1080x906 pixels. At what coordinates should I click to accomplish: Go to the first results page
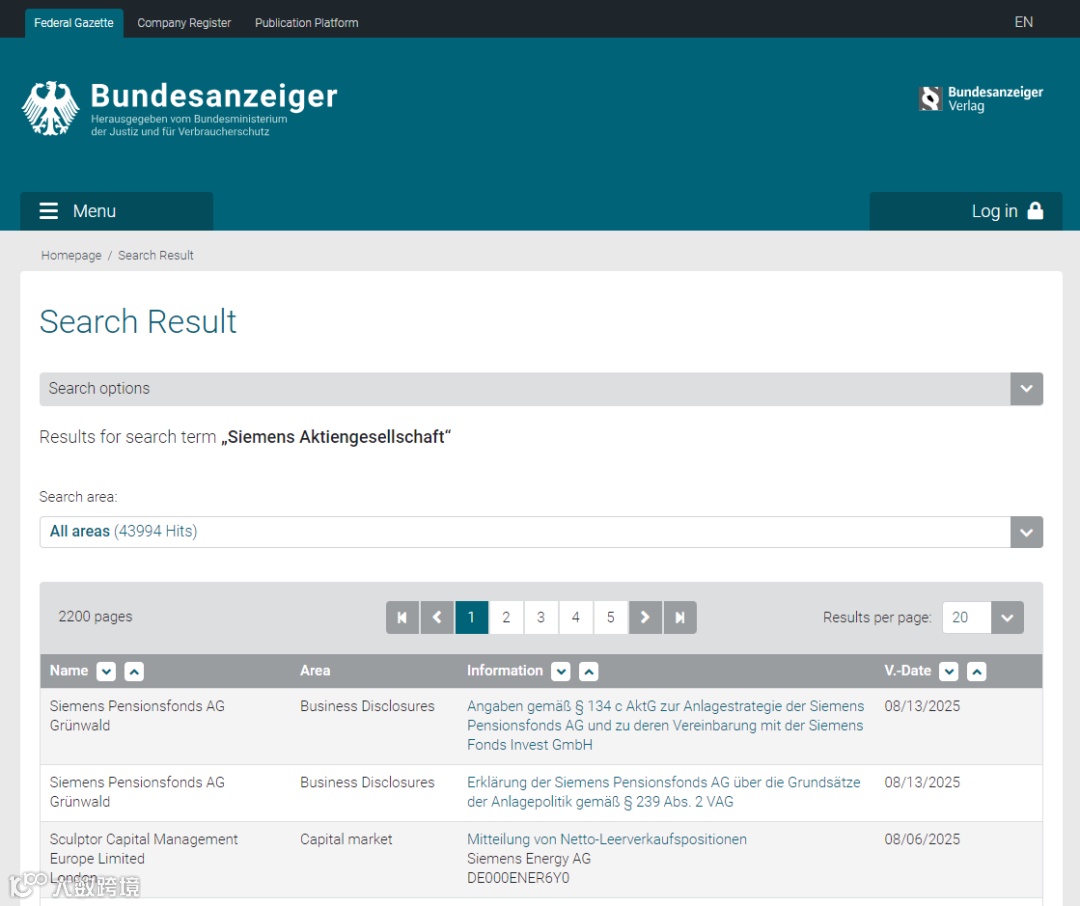click(402, 617)
